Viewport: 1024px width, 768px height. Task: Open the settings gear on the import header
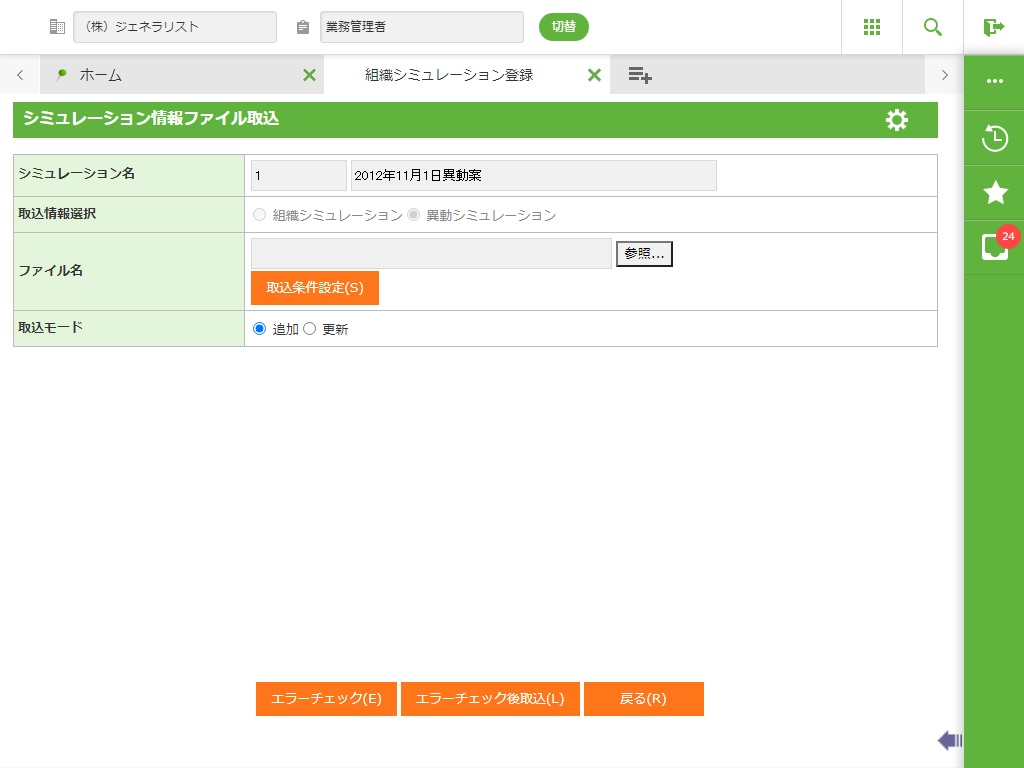(897, 120)
